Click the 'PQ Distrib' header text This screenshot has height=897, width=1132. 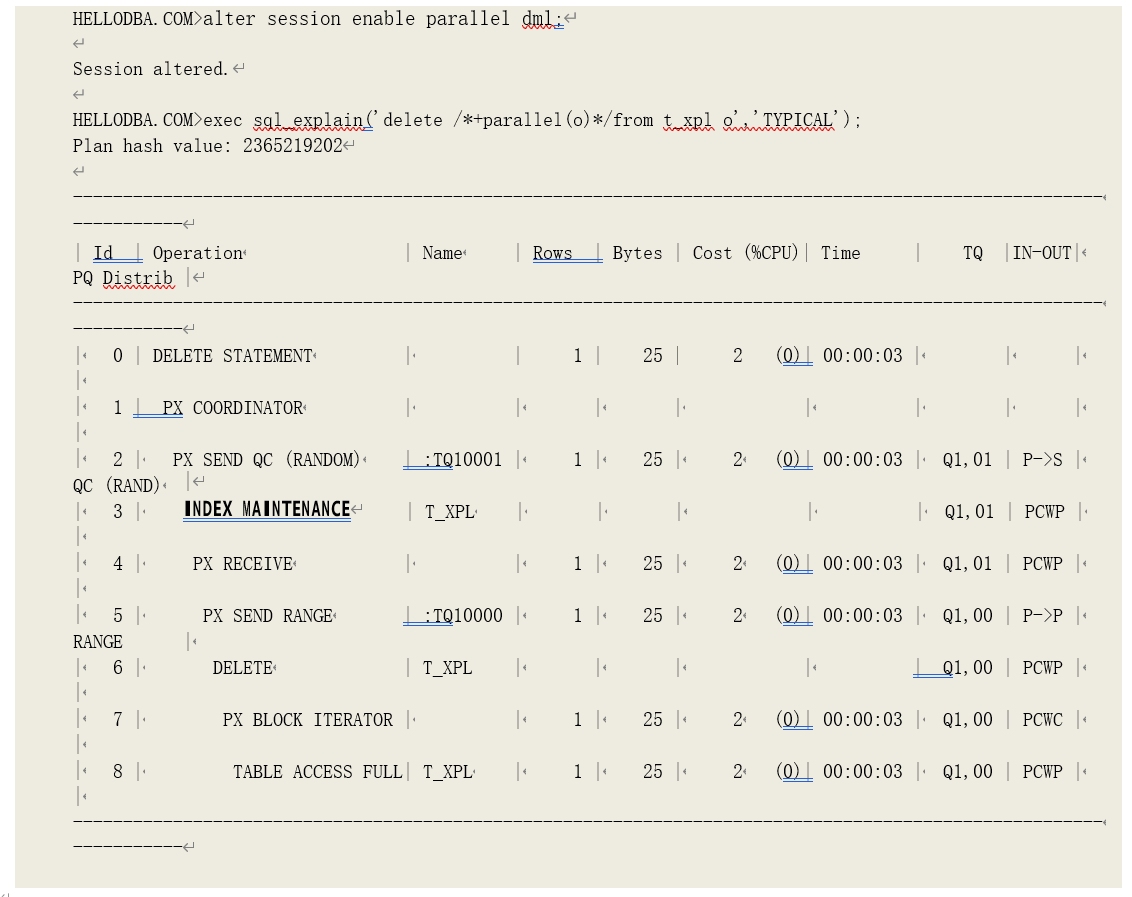pos(123,278)
